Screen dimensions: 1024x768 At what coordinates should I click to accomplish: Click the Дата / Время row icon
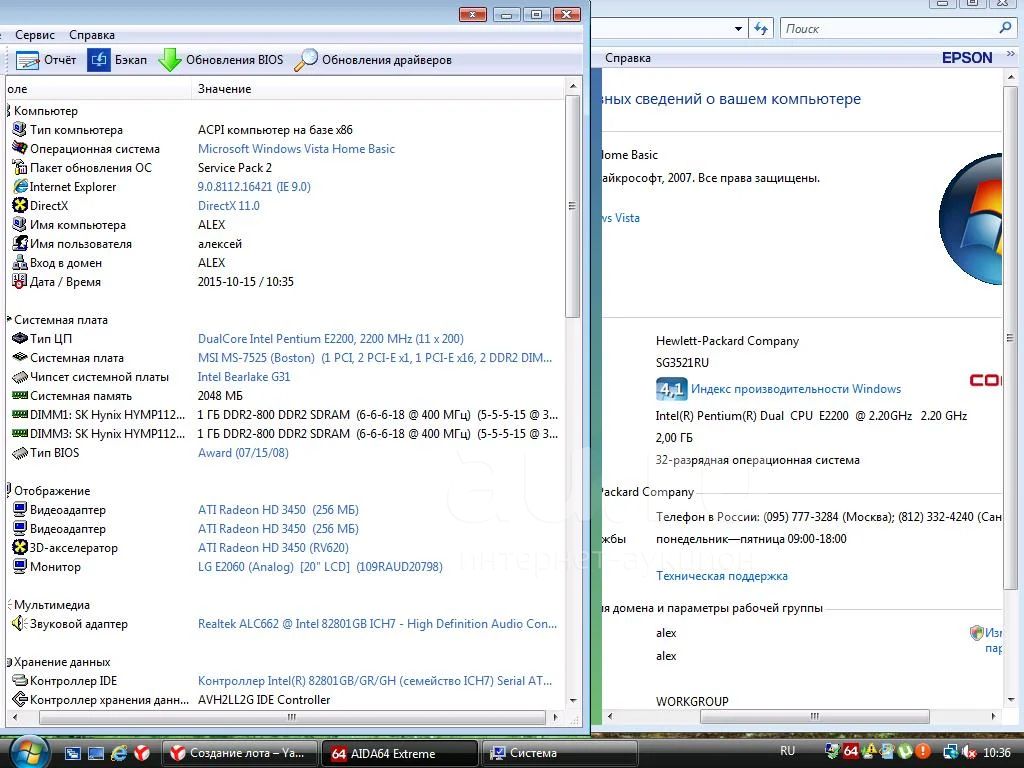(x=20, y=281)
